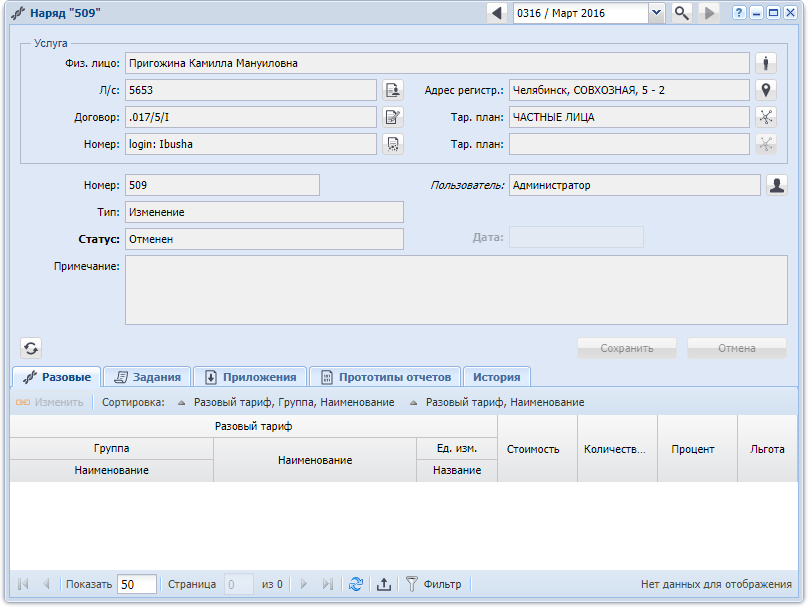Click the Название column header

point(457,470)
